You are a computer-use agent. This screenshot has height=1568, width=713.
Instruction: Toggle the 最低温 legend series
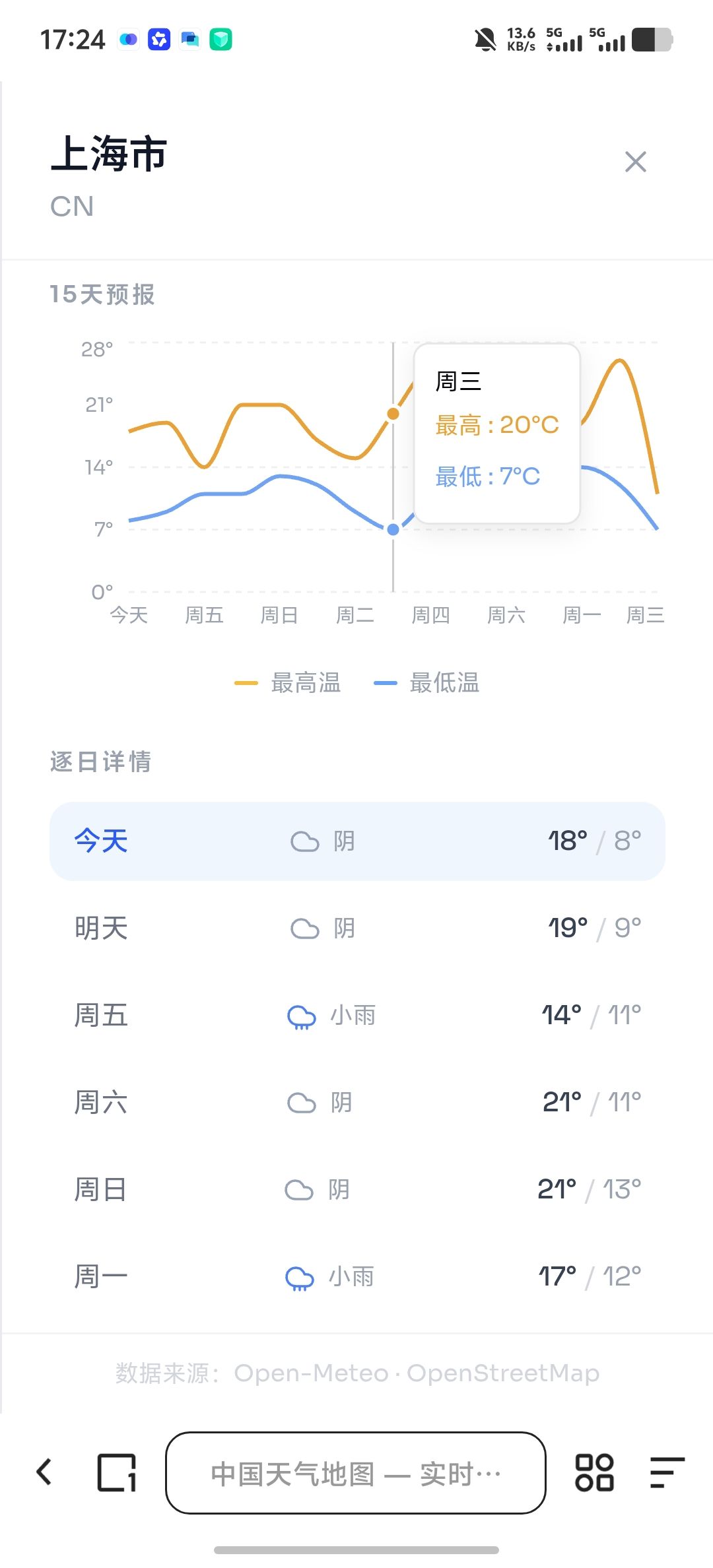tap(427, 683)
